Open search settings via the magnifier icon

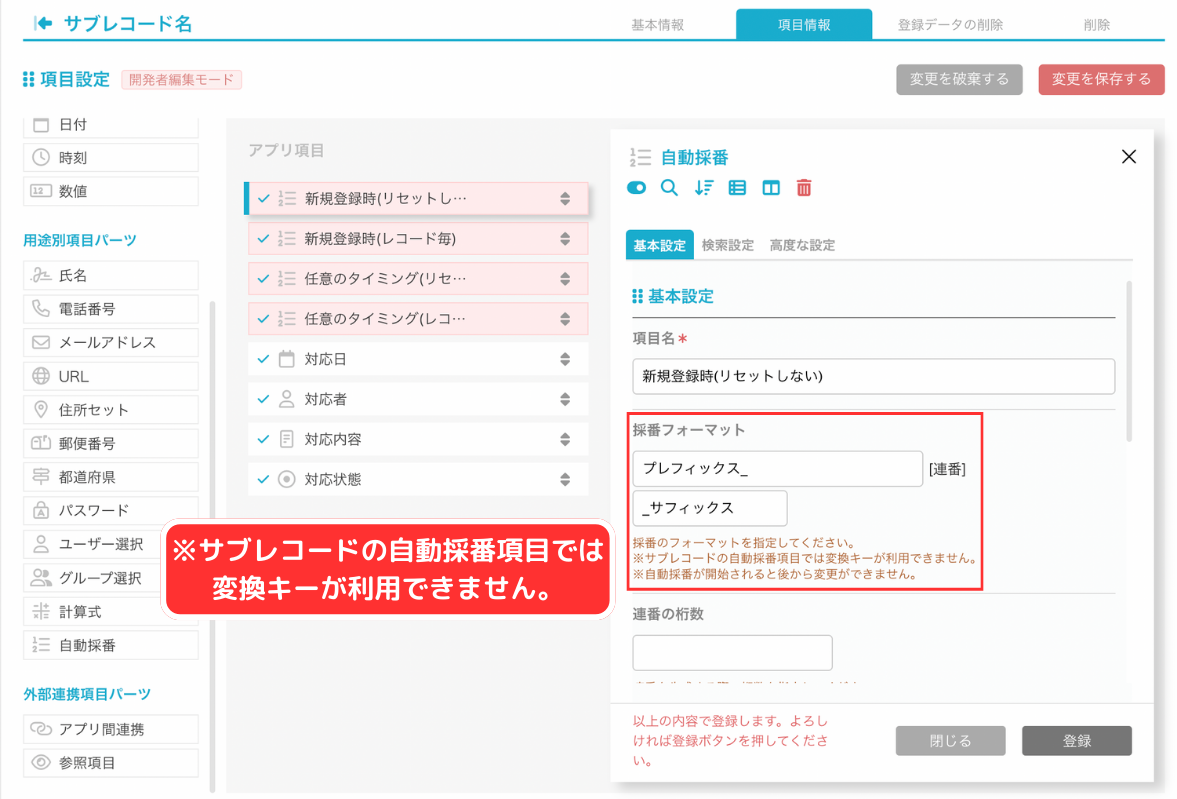point(669,187)
